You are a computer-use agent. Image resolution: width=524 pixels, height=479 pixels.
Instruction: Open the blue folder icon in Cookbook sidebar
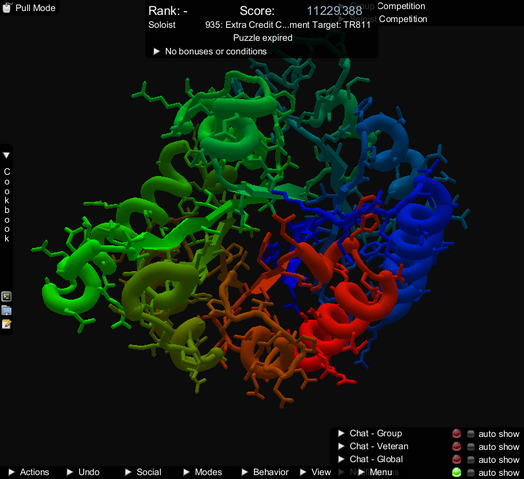pos(6,310)
